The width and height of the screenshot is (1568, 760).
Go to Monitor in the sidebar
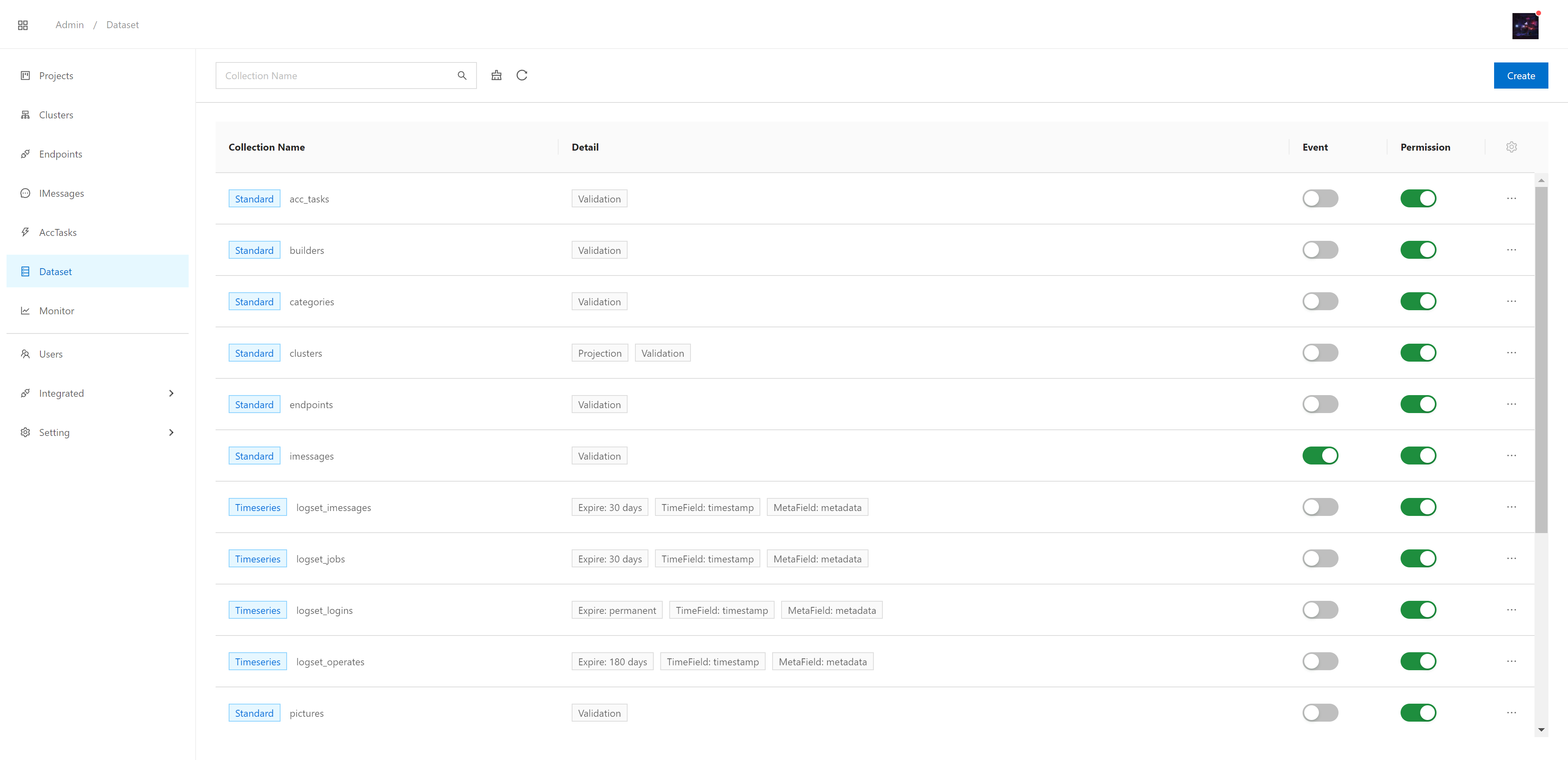(57, 311)
